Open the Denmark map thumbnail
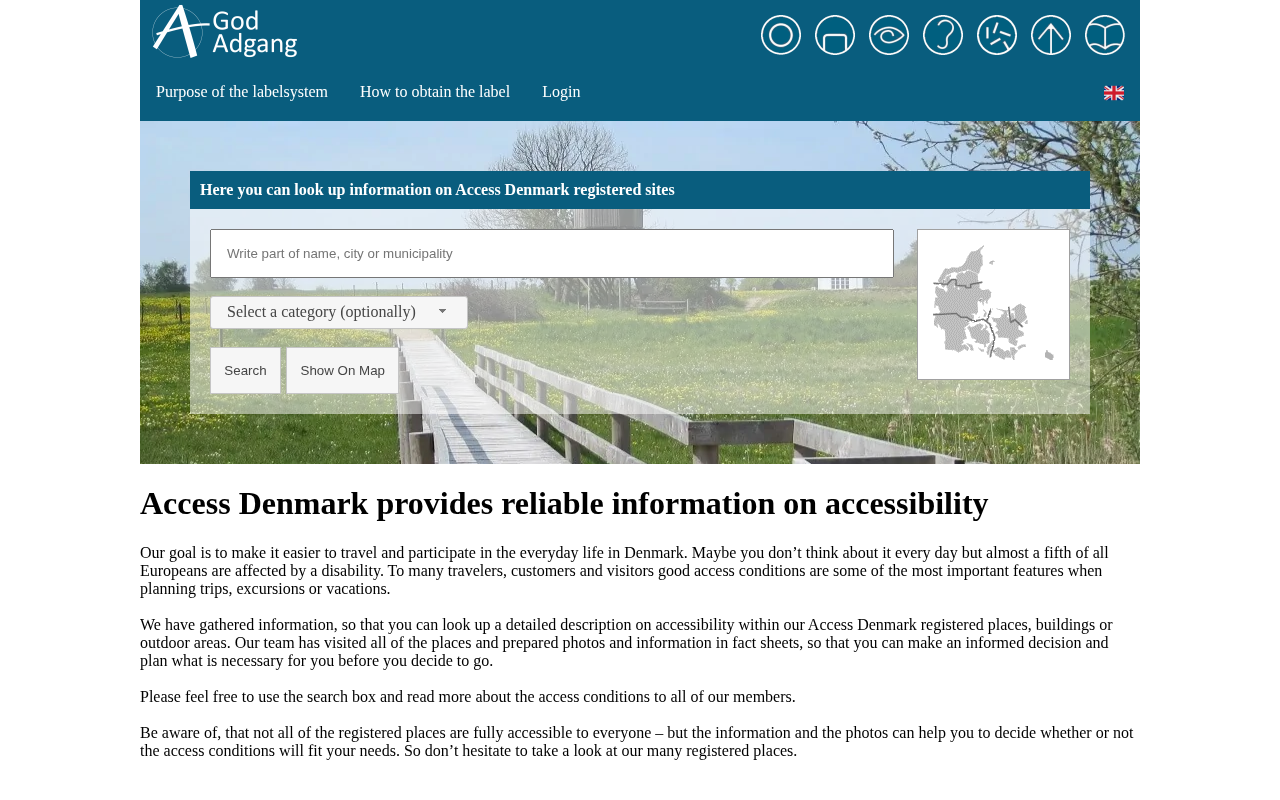Screen dimensions: 1280x800 pyautogui.click(x=993, y=304)
